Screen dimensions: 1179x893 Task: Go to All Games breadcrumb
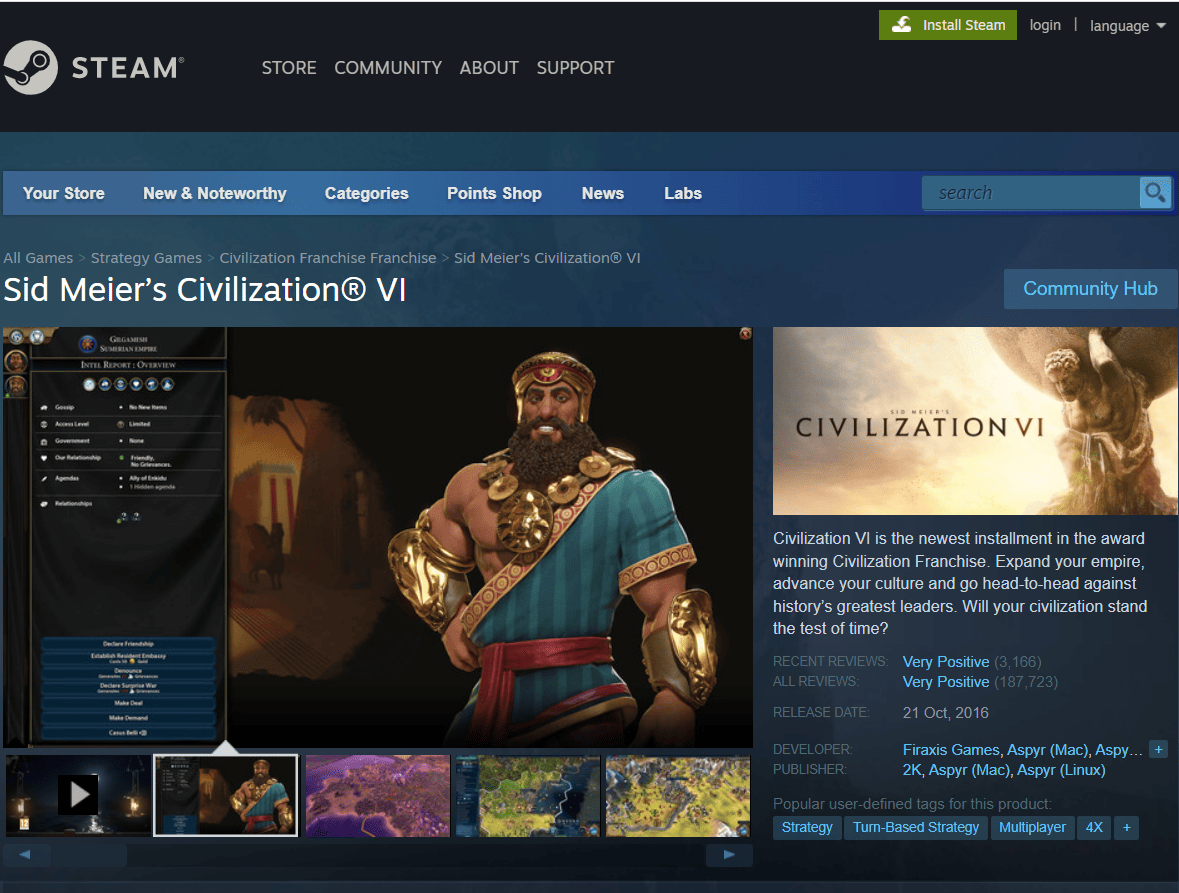pyautogui.click(x=38, y=258)
